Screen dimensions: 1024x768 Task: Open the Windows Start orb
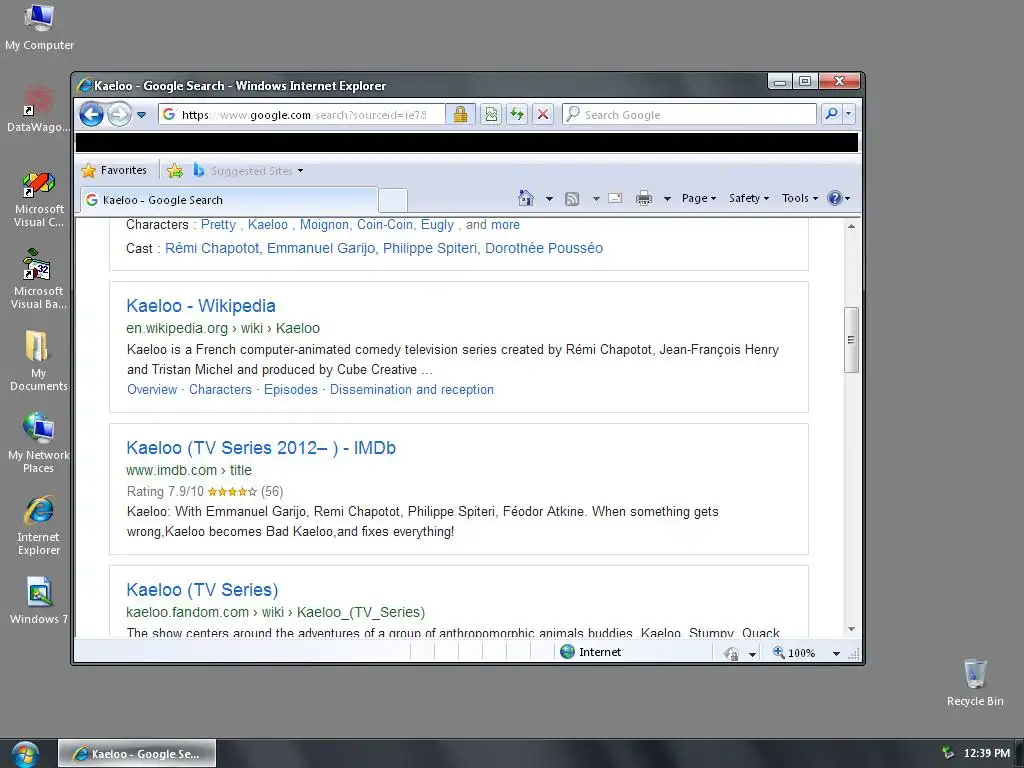tap(25, 755)
